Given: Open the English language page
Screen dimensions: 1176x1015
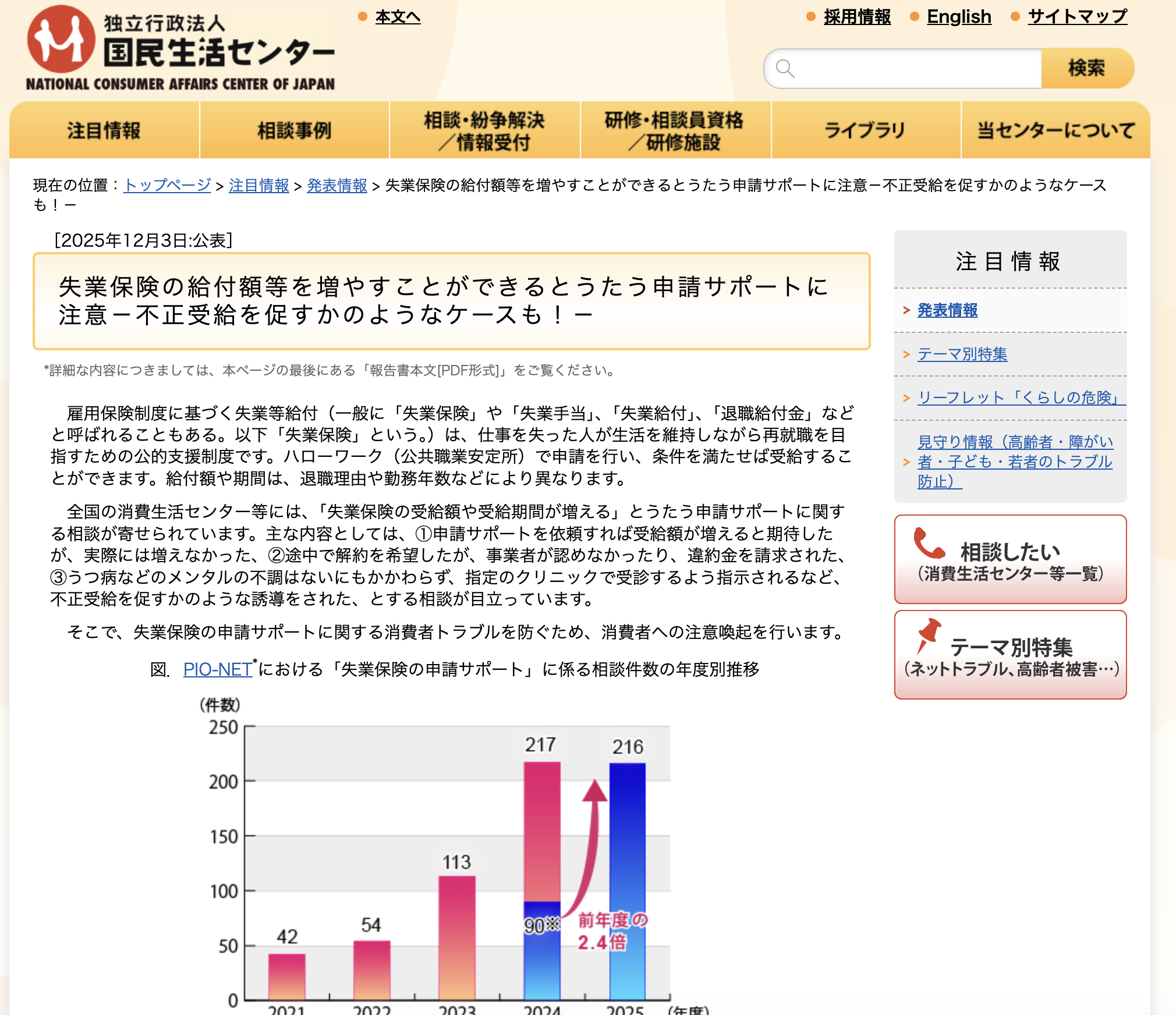Looking at the screenshot, I should tap(959, 16).
